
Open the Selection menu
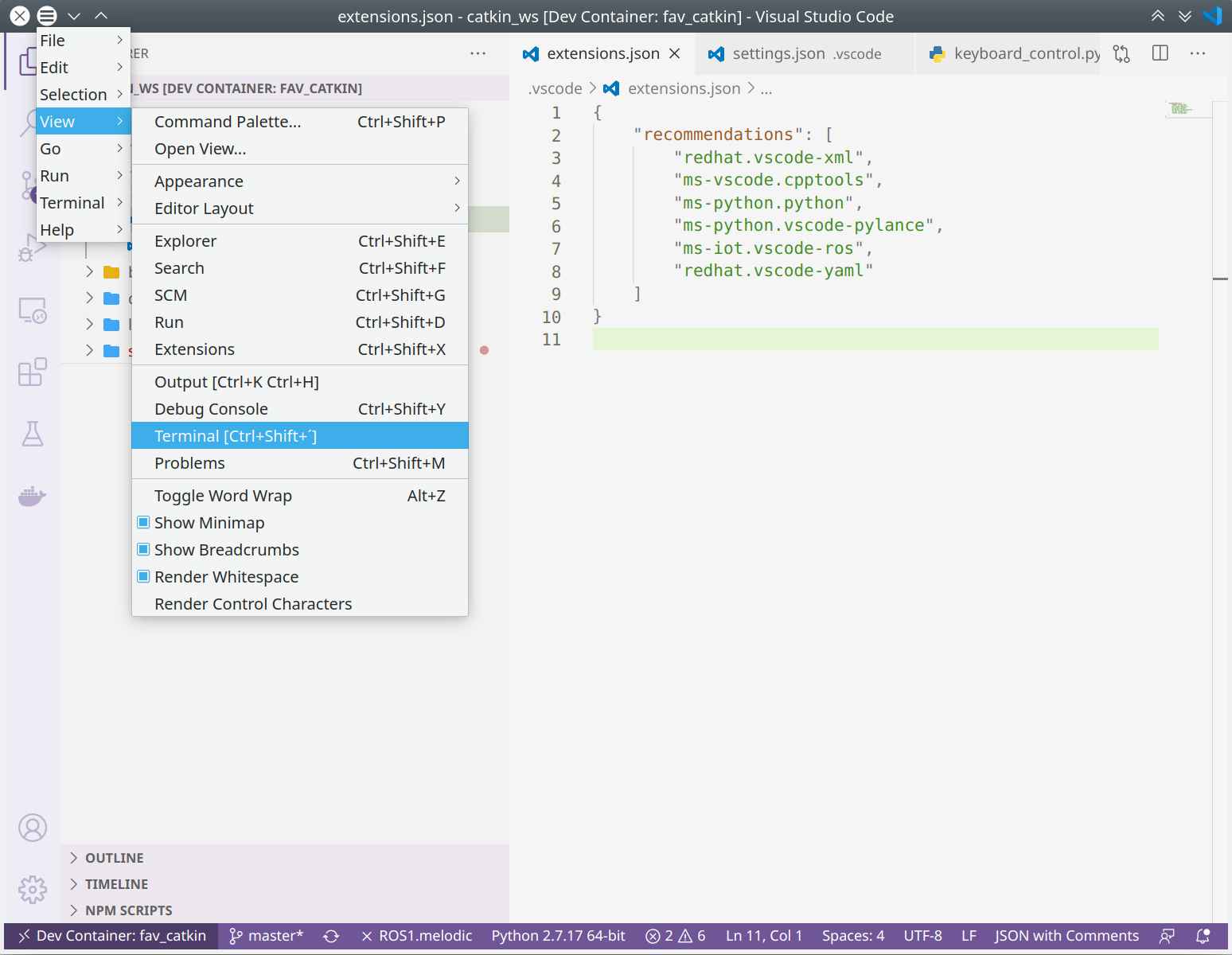click(x=84, y=95)
